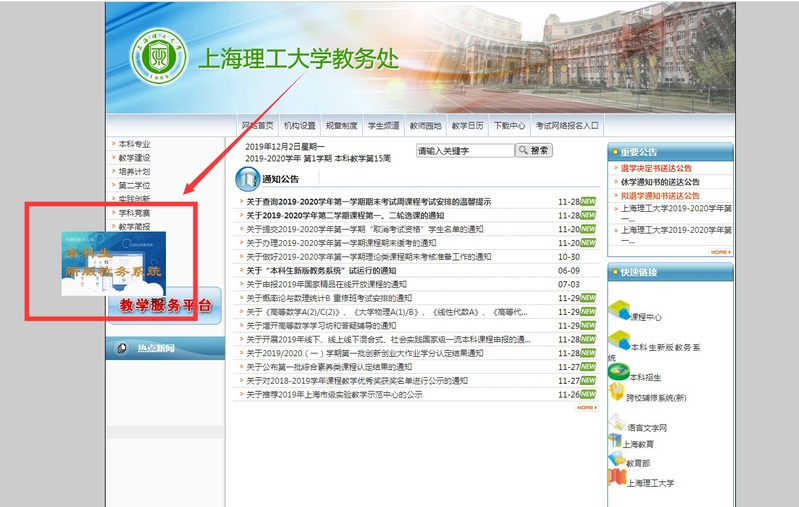Open notice about 国家级一流本科课程申报

coord(388,339)
